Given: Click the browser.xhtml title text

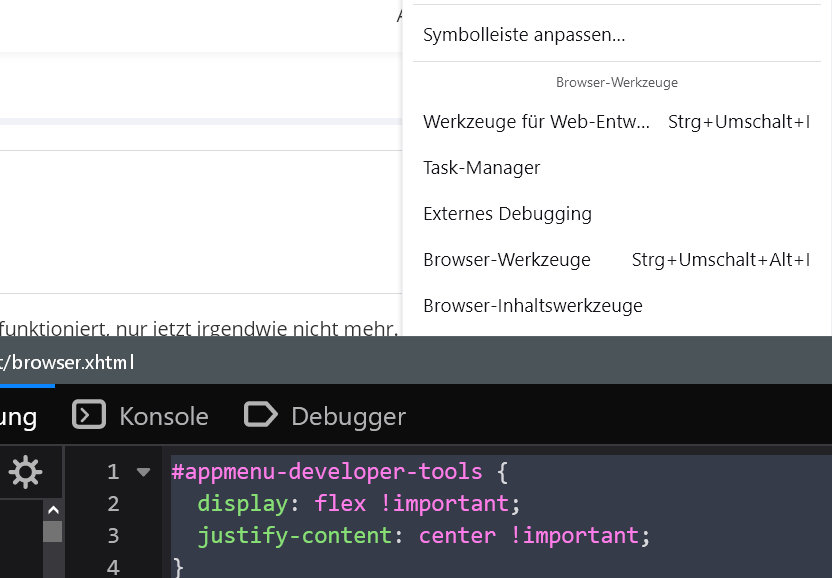Looking at the screenshot, I should point(72,361).
